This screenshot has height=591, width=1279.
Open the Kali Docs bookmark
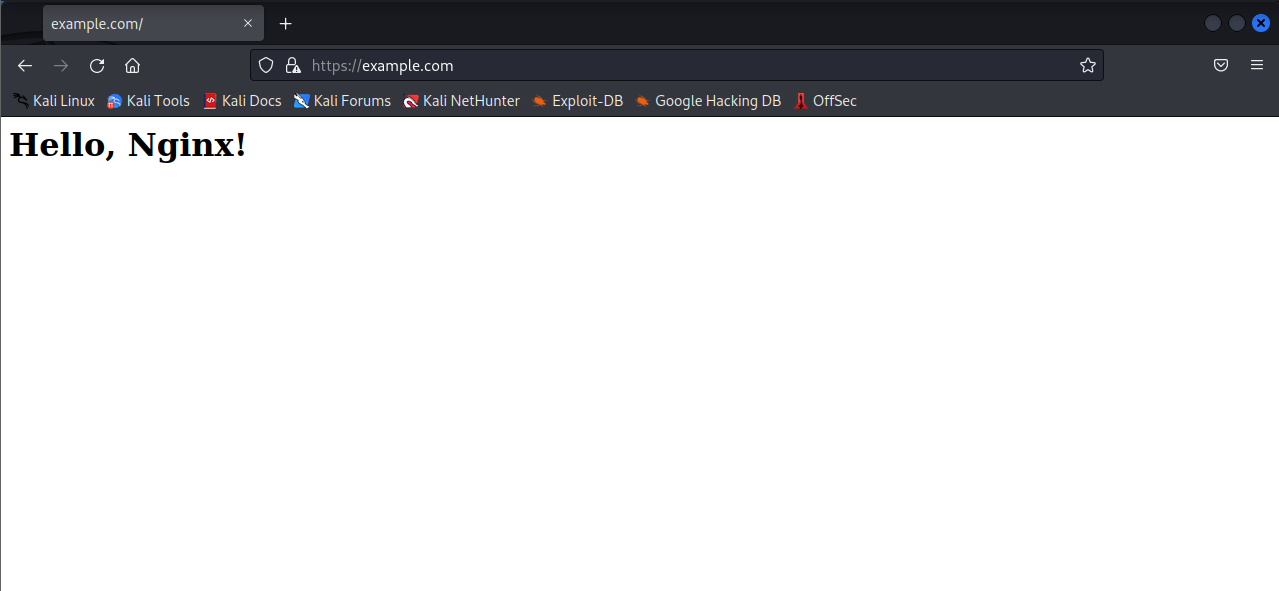(x=243, y=101)
